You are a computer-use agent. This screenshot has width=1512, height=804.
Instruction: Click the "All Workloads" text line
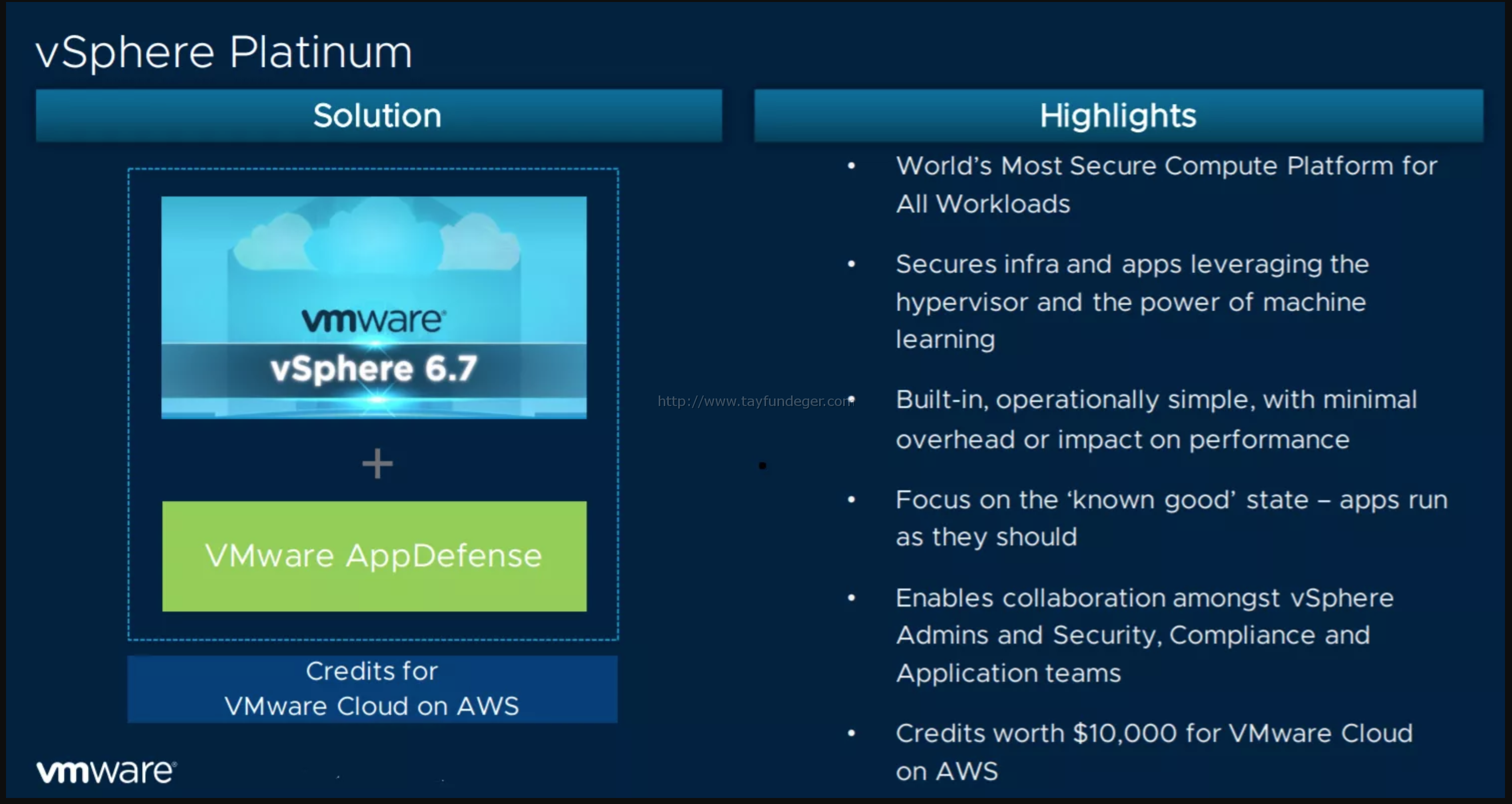point(983,204)
